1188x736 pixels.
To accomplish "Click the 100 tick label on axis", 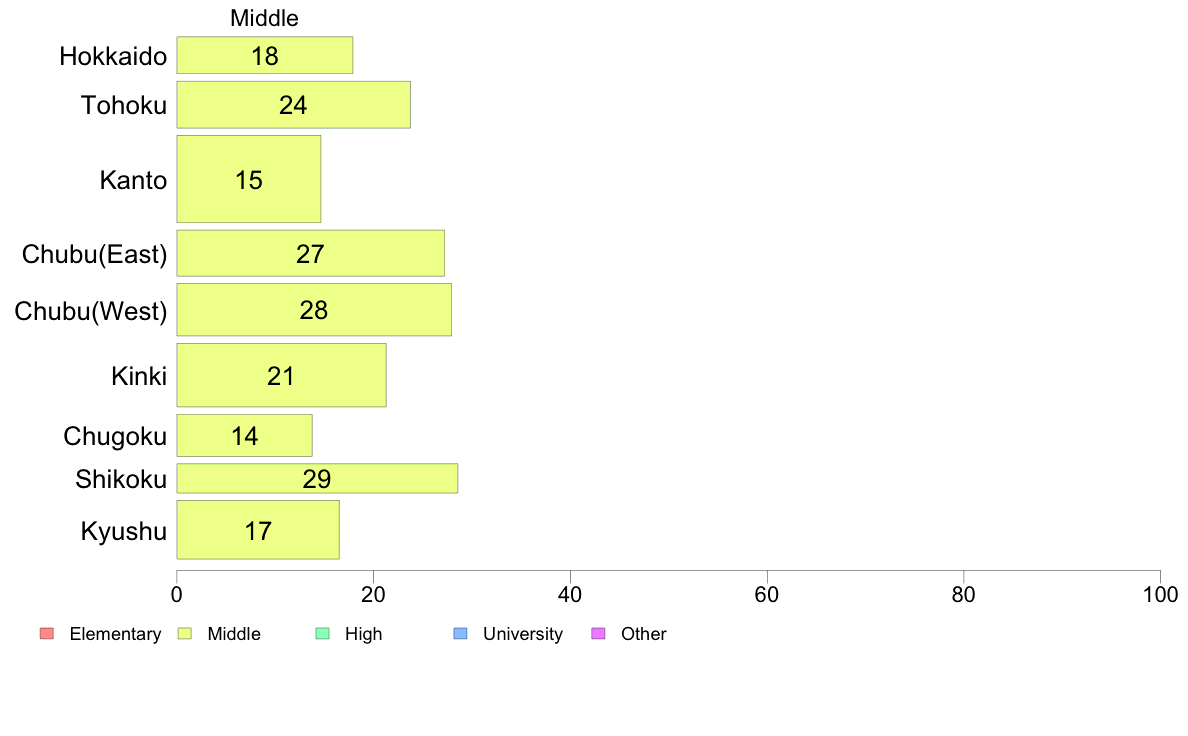I will tap(1160, 594).
